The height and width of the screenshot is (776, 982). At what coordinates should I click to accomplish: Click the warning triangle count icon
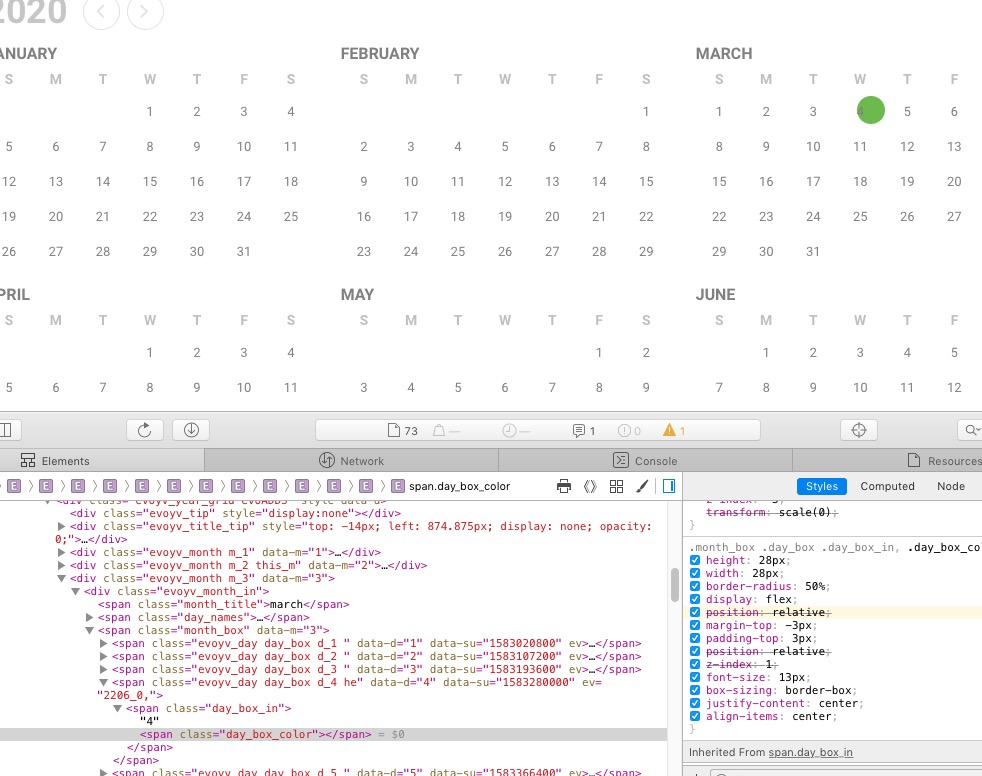pyautogui.click(x=675, y=430)
